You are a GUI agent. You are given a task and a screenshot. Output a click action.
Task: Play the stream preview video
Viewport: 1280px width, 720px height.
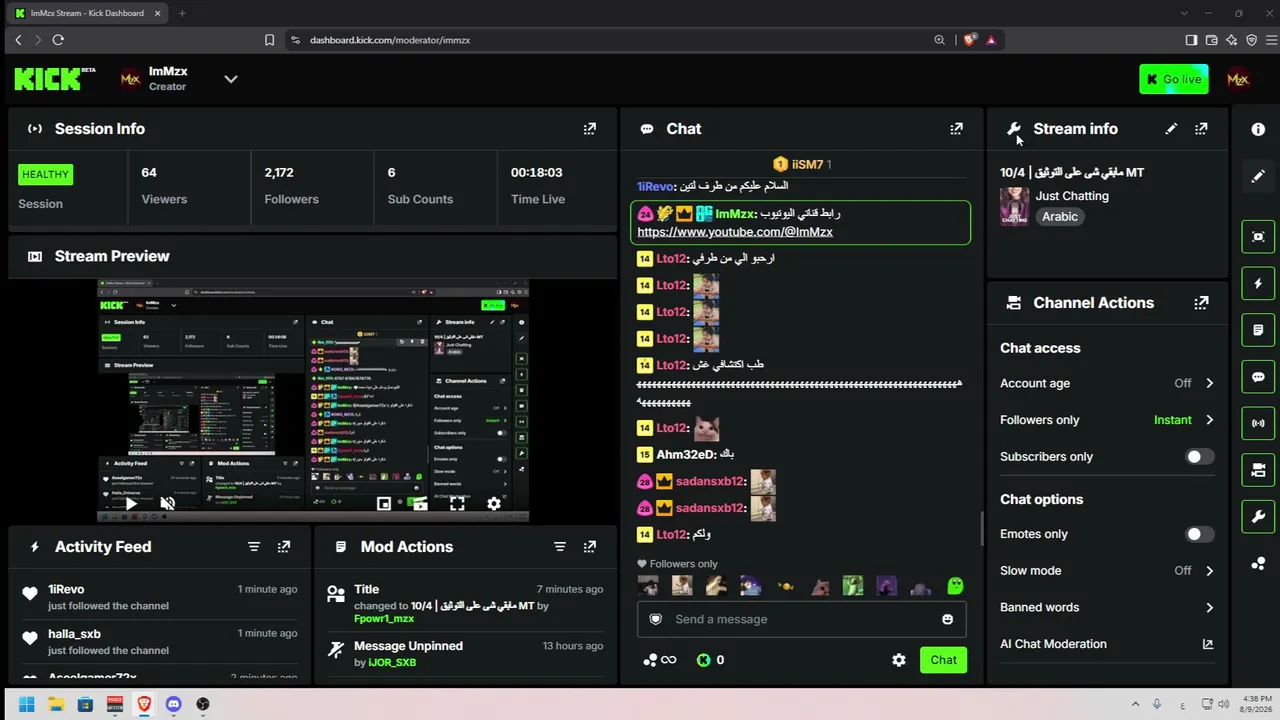pos(131,504)
